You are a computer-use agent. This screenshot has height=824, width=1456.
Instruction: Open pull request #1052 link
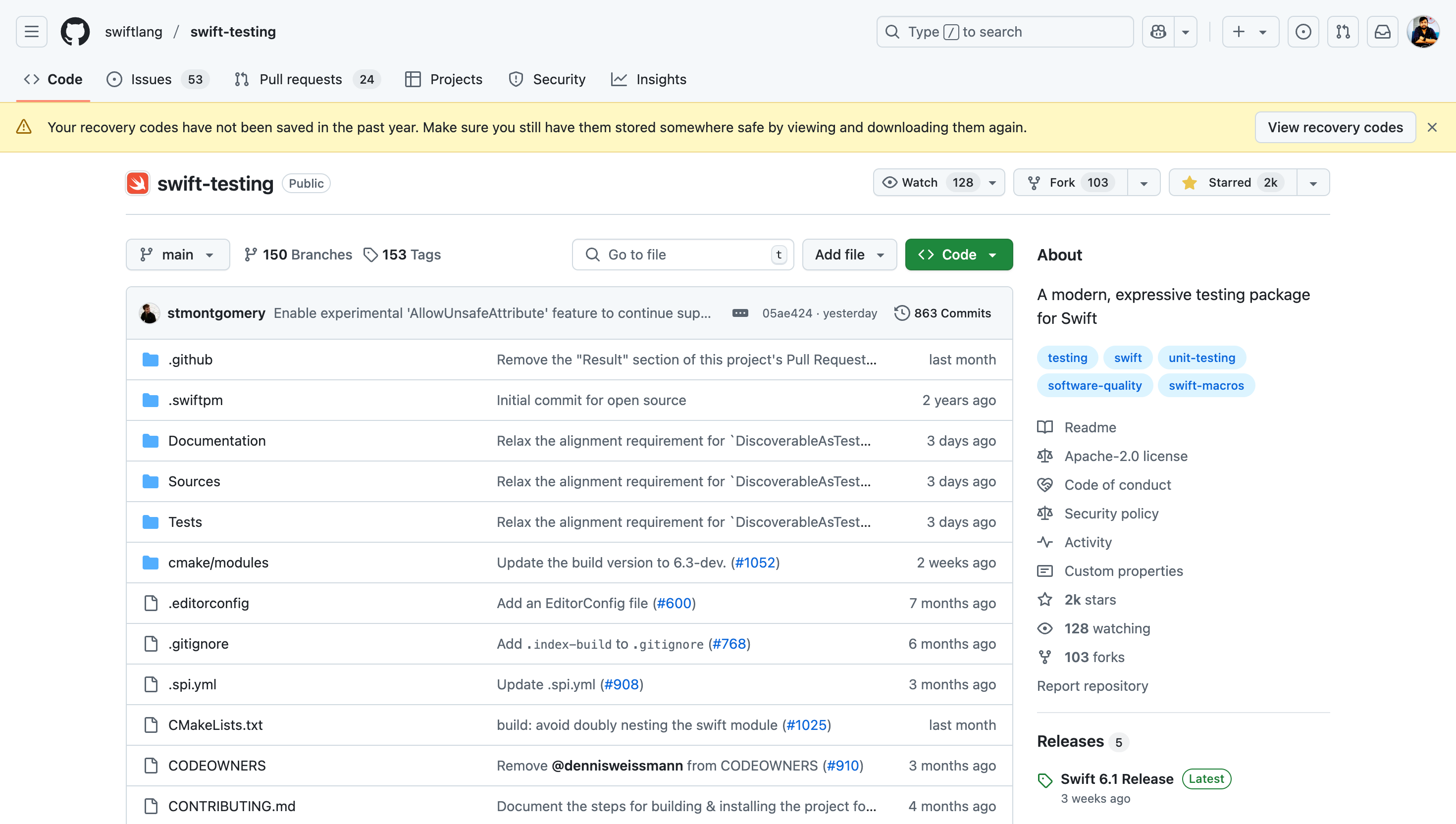(x=755, y=563)
